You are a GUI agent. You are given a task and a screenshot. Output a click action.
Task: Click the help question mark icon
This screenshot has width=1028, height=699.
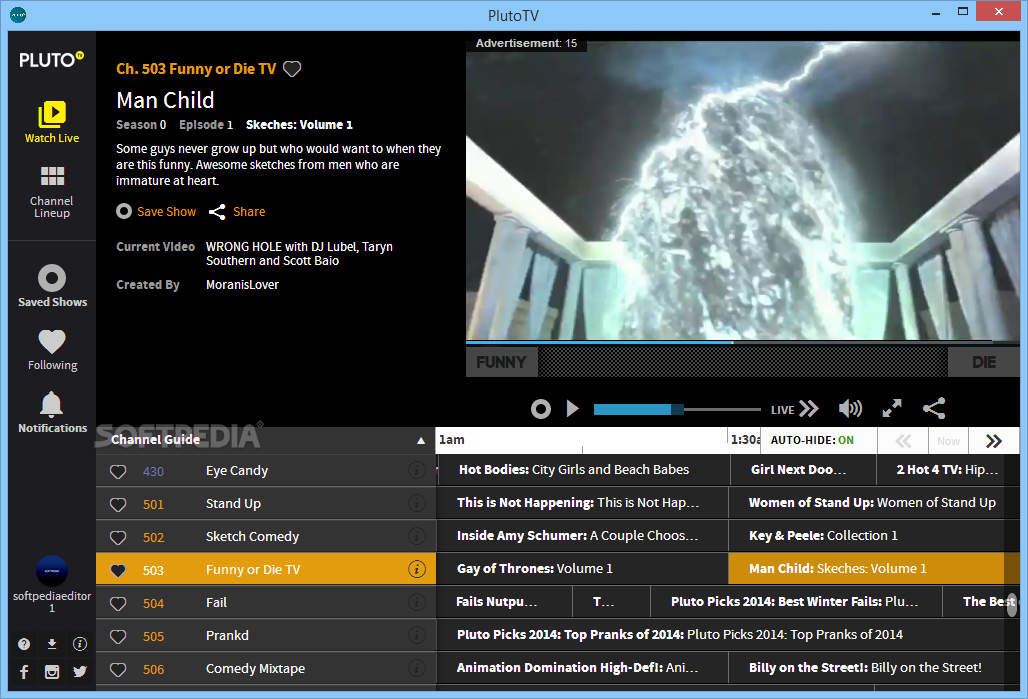[x=24, y=644]
